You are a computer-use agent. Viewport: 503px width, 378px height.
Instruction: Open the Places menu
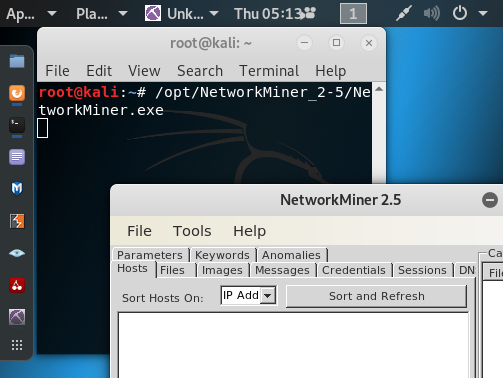pos(102,14)
